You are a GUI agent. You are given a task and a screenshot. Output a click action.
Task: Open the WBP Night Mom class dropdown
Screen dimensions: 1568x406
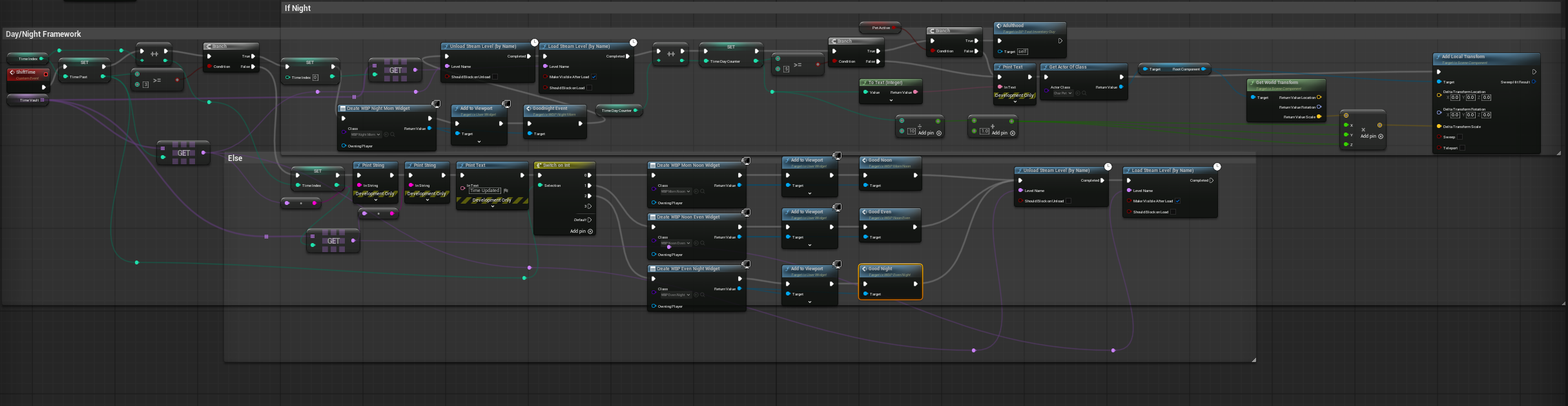tap(366, 134)
